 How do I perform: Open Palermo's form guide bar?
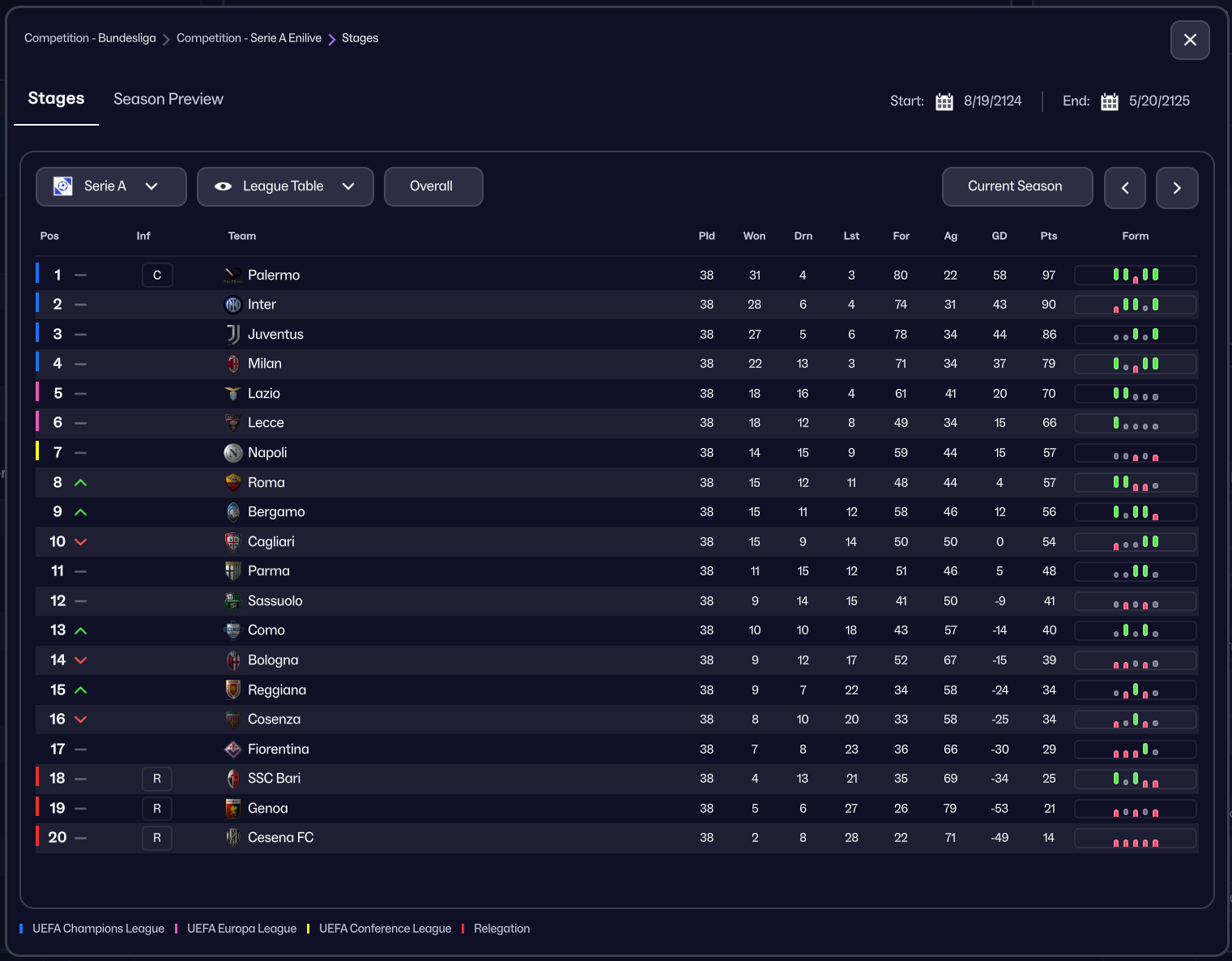point(1136,275)
